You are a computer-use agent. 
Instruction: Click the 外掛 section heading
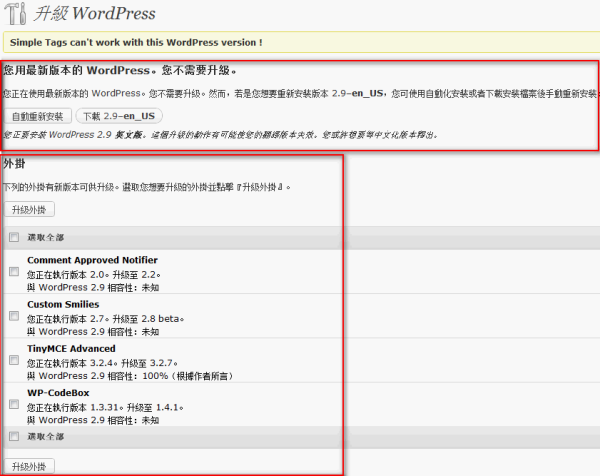coord(14,164)
